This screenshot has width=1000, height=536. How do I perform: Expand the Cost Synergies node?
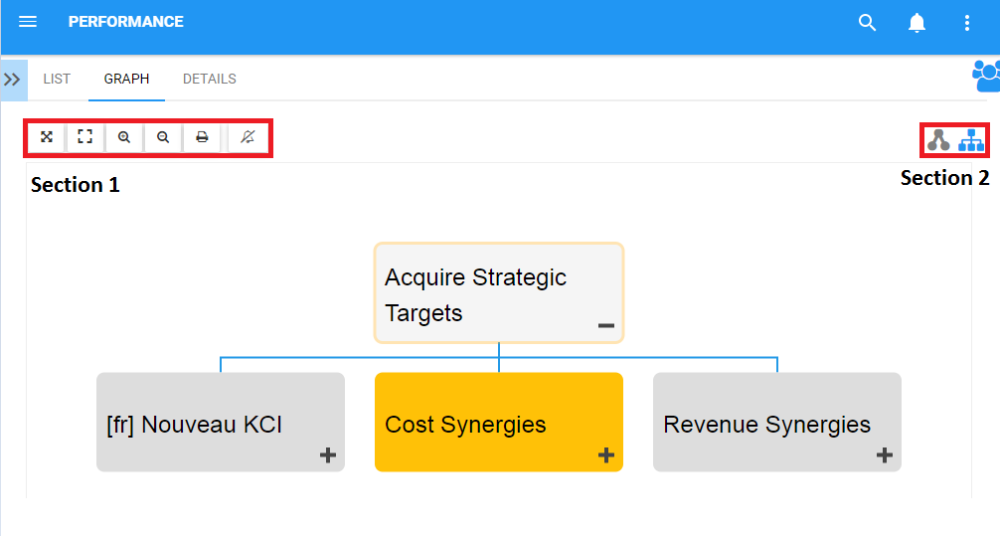point(605,456)
